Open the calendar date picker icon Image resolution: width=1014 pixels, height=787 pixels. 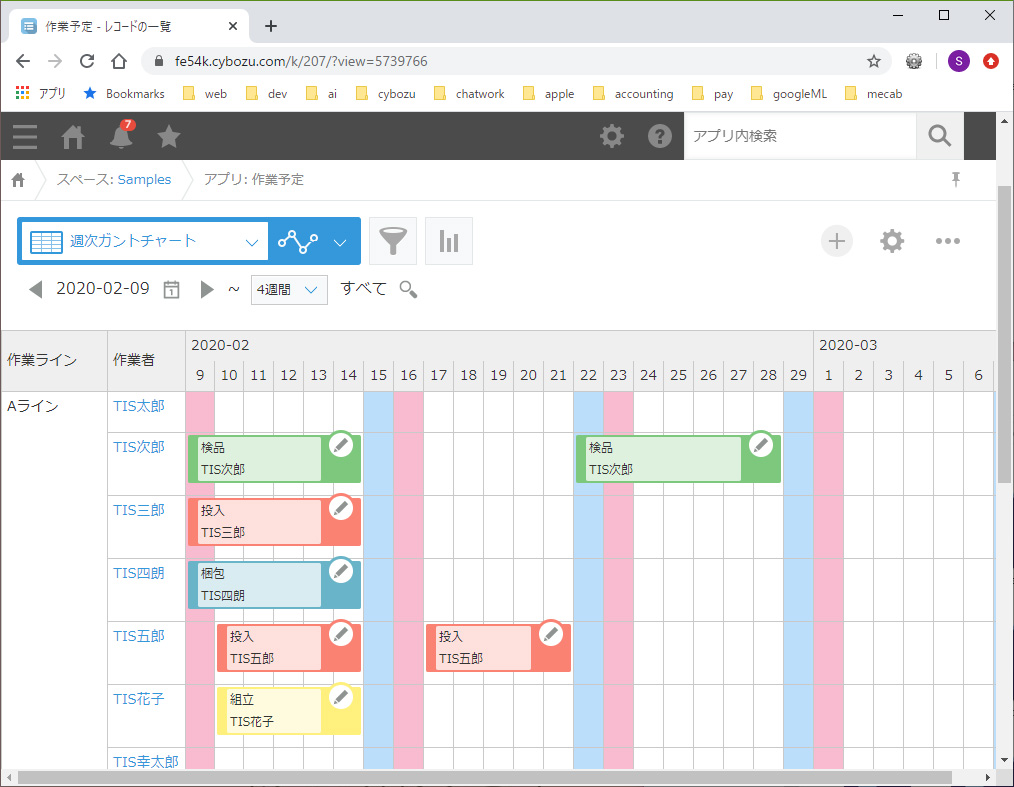tap(171, 289)
